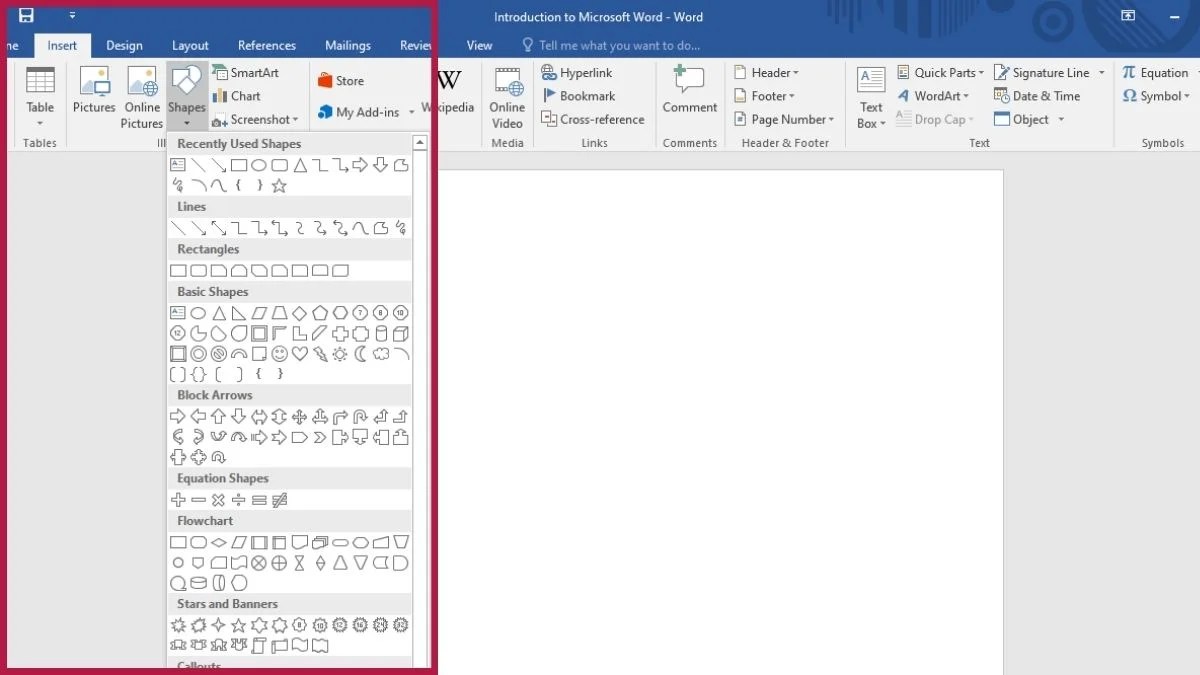This screenshot has height=675, width=1200.
Task: Pick the Flowchart Collate hourglass shape
Action: point(299,563)
